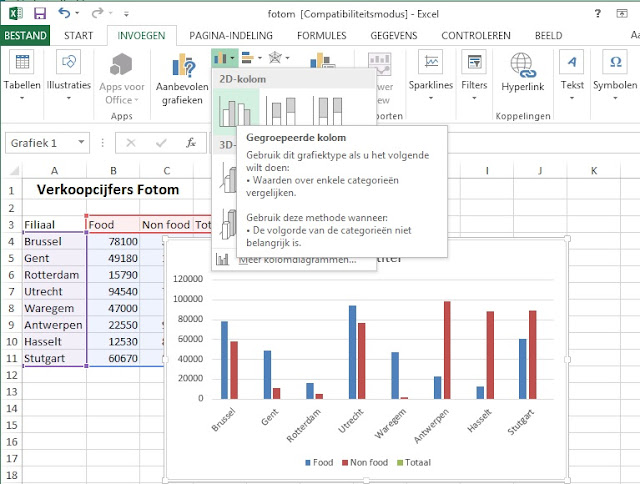Select the INVOEGEN tab
Screen dimensions: 640x484
(142, 36)
